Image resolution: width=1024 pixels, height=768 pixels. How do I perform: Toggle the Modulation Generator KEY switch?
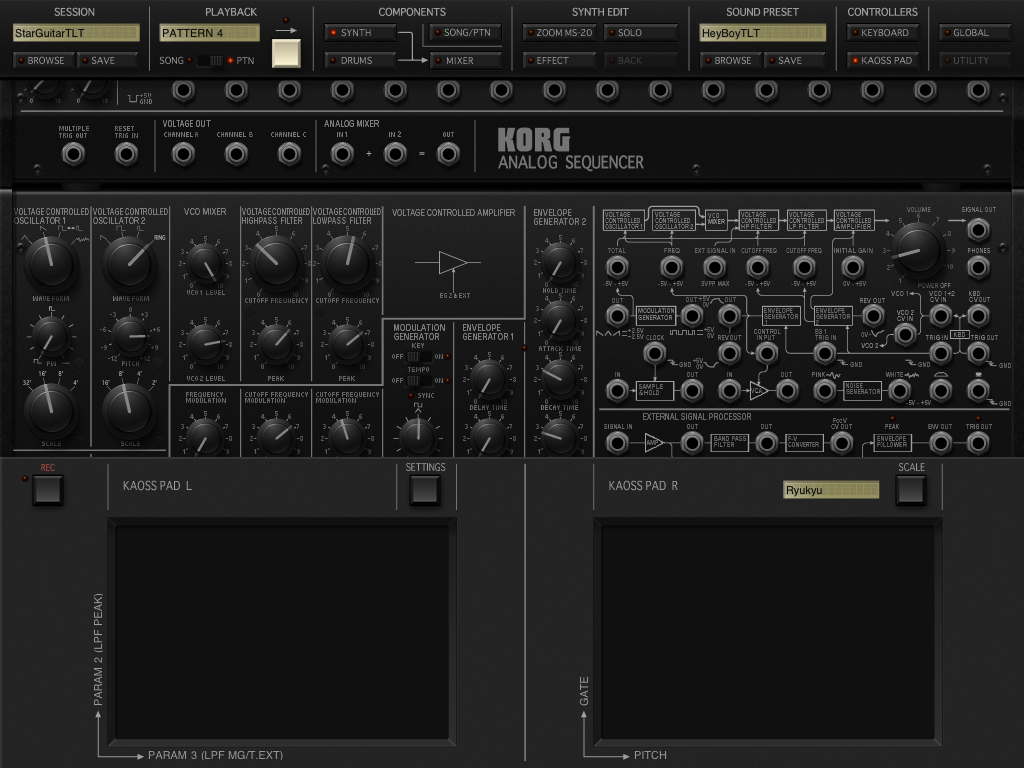(419, 357)
